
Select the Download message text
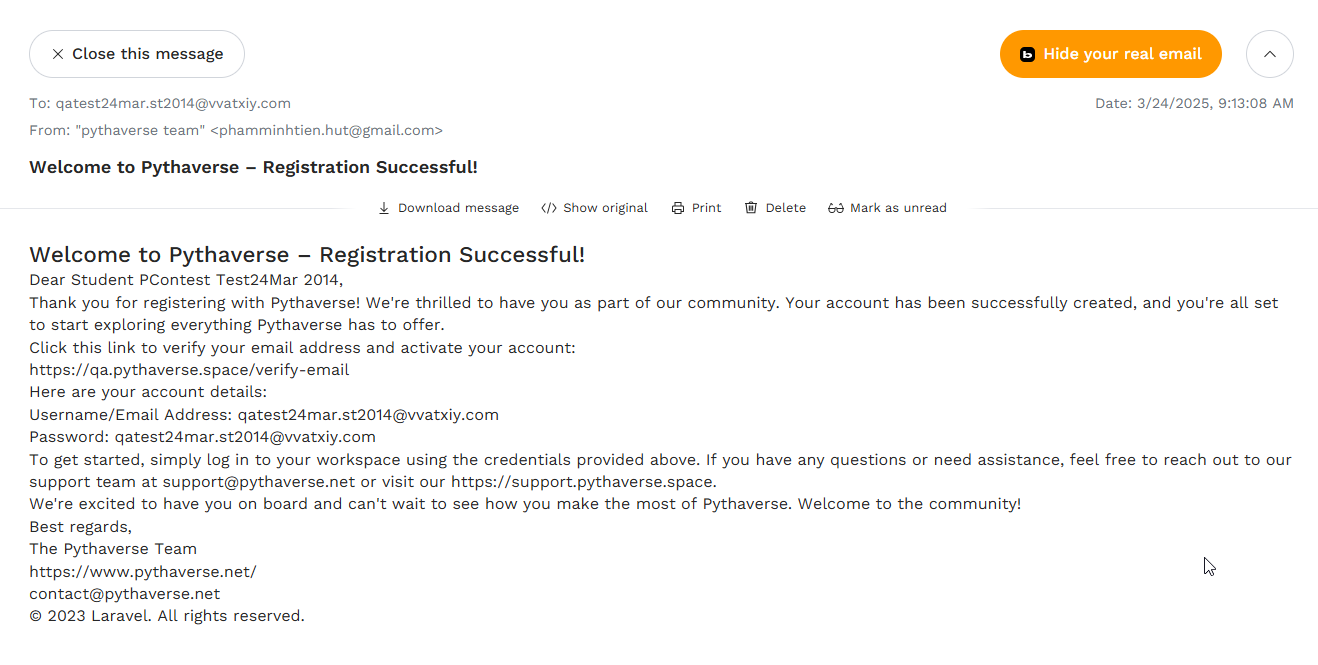click(x=458, y=208)
